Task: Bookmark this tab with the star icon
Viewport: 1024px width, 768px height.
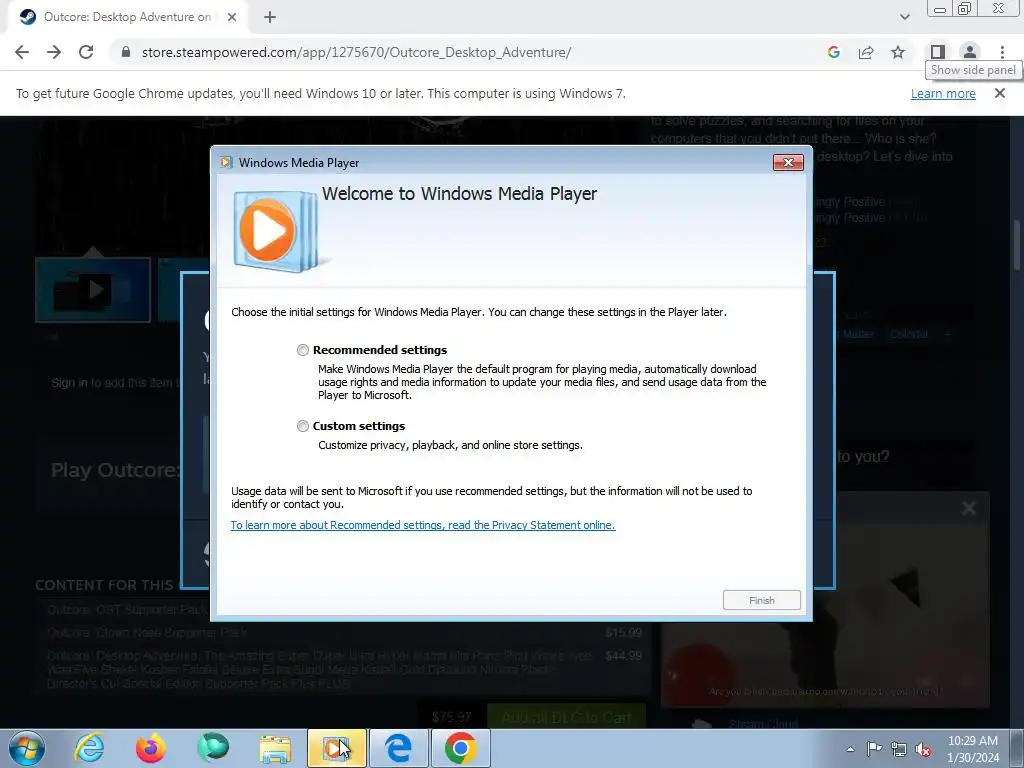Action: (x=898, y=52)
